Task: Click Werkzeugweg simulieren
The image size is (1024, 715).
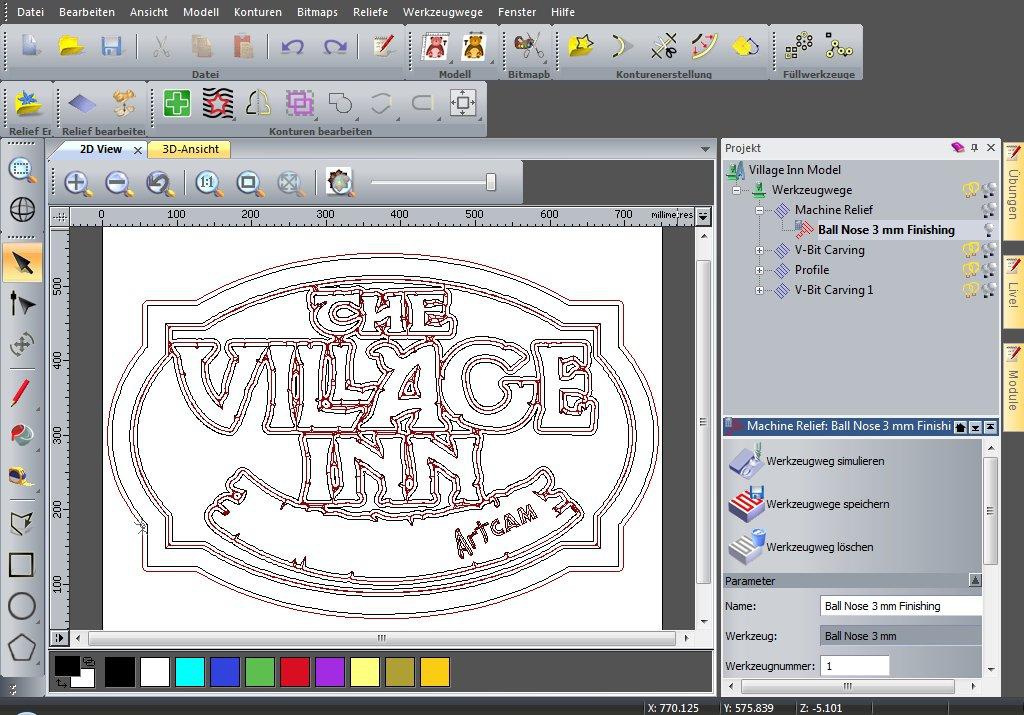Action: click(x=806, y=461)
